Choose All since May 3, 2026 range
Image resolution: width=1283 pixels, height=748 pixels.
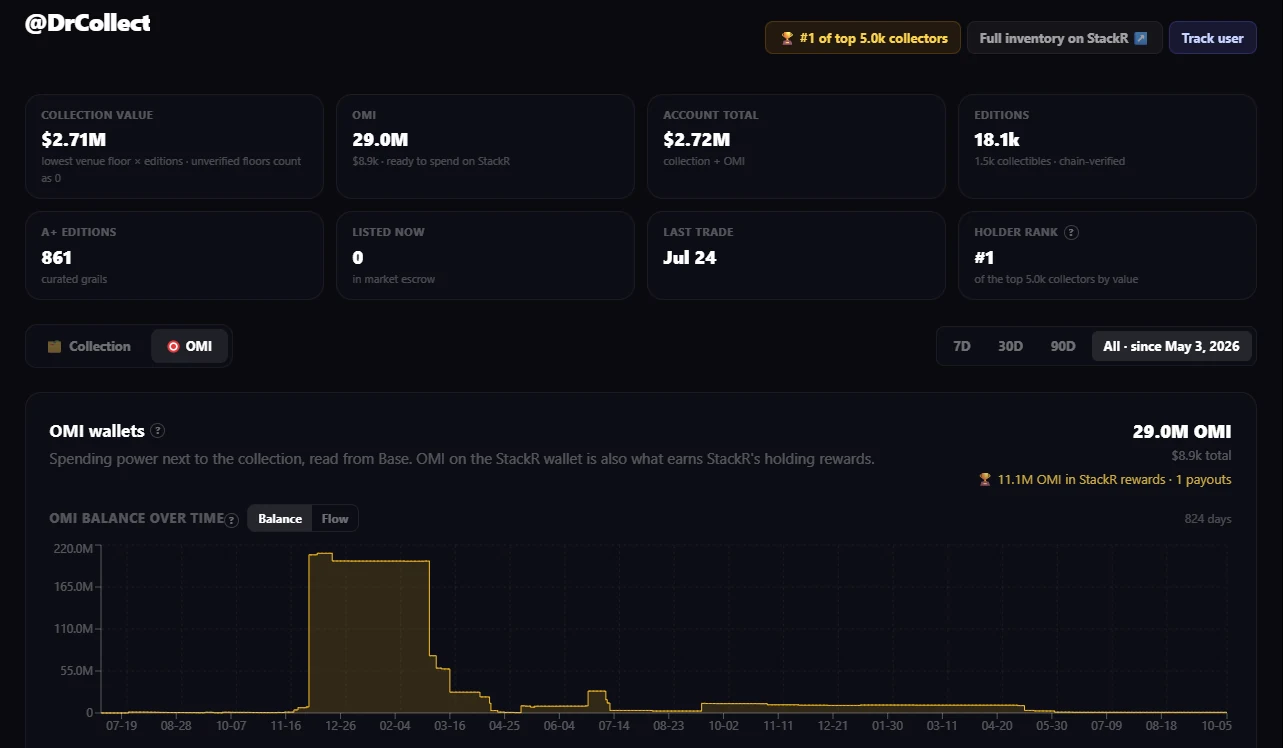[1171, 346]
